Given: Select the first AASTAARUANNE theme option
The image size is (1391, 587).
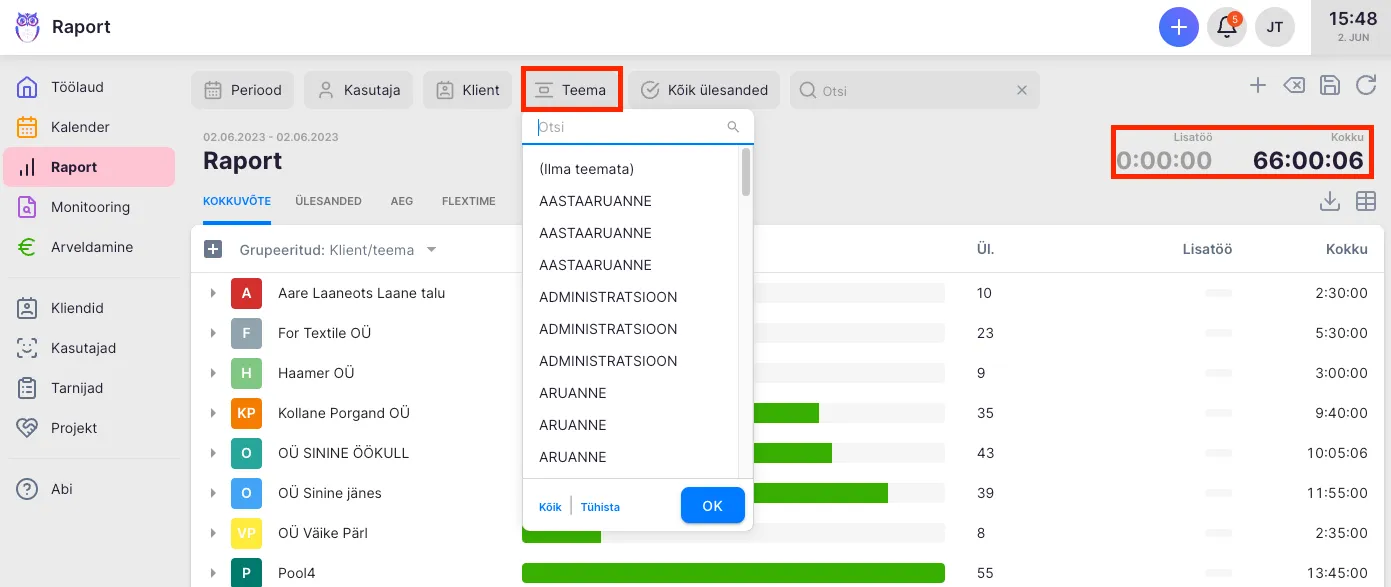Looking at the screenshot, I should (x=595, y=201).
